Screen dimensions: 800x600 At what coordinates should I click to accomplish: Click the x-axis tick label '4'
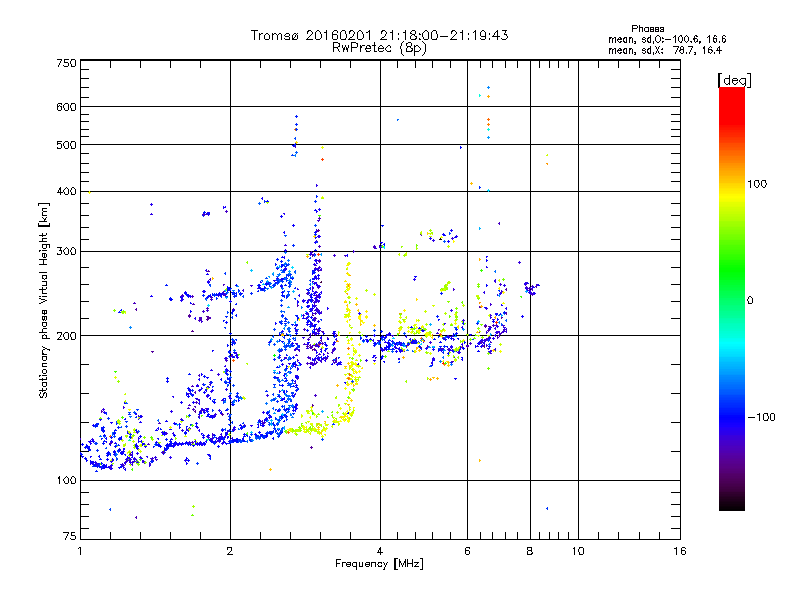pyautogui.click(x=380, y=551)
